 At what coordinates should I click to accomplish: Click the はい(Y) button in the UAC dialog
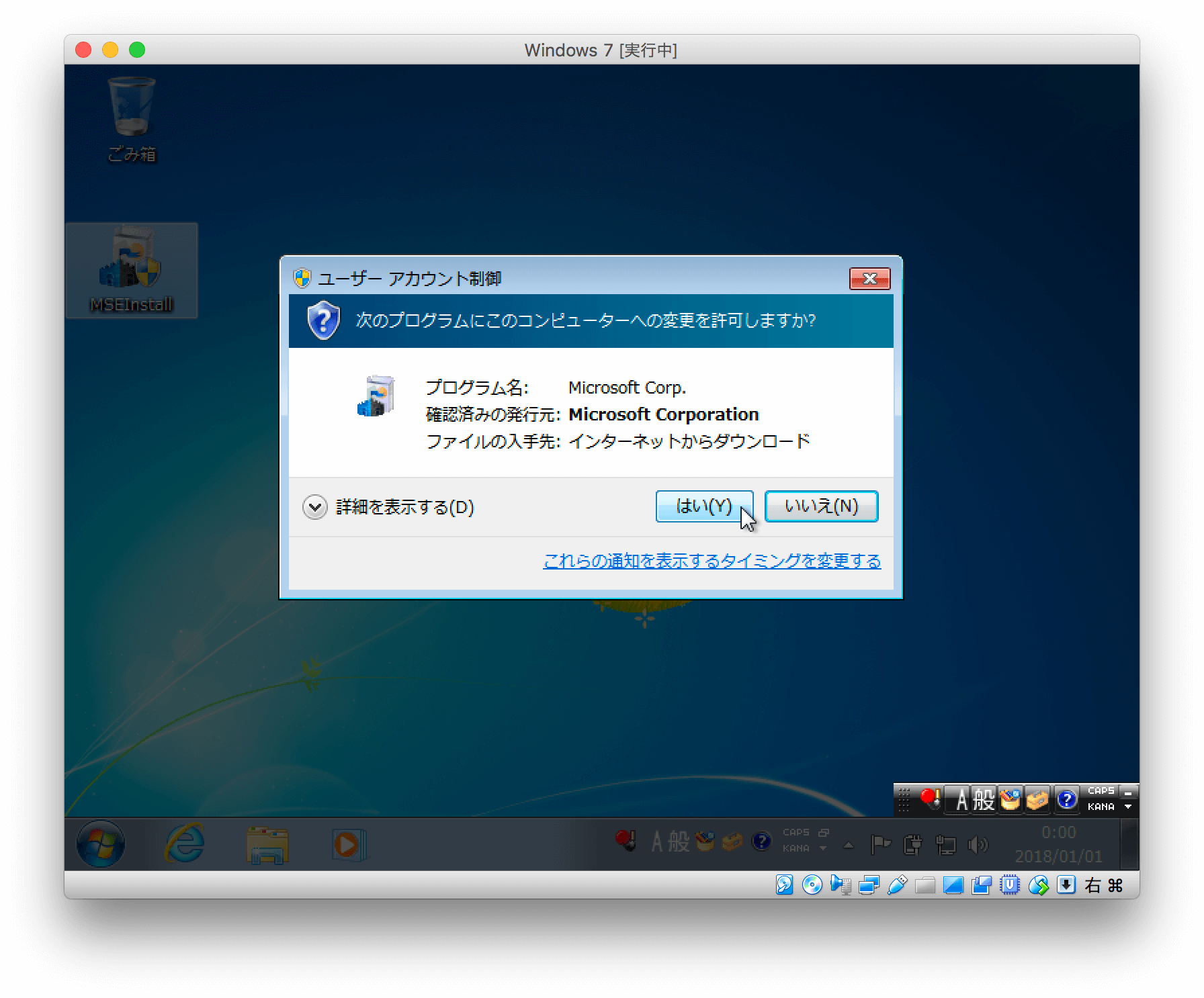(x=704, y=507)
